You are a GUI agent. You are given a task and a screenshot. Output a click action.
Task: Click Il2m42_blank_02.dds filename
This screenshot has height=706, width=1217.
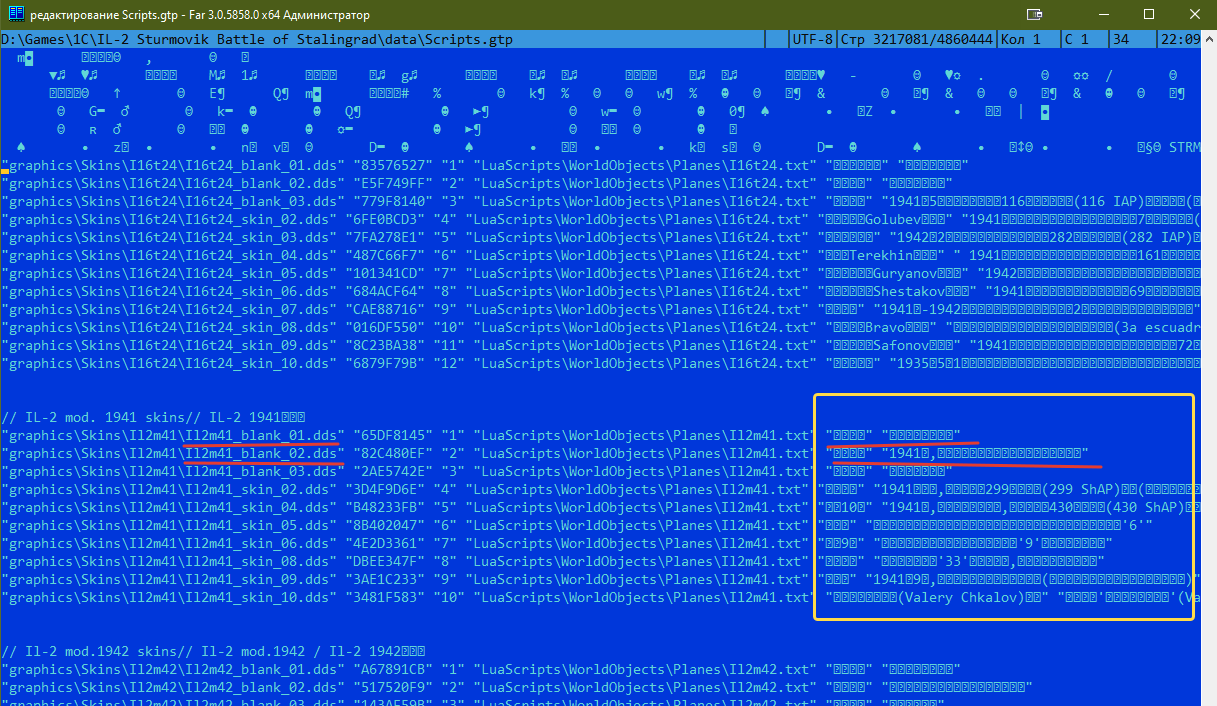tap(261, 687)
